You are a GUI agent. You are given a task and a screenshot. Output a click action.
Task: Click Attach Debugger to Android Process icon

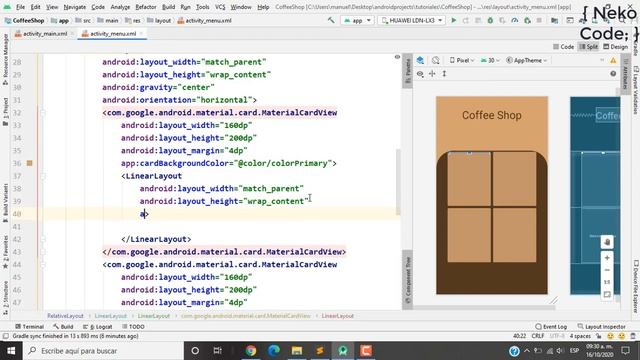[x=527, y=20]
